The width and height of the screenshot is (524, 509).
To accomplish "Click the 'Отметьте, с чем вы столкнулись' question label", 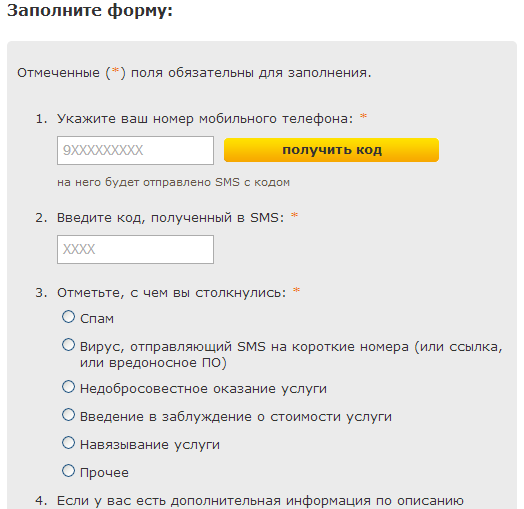I will pyautogui.click(x=171, y=293).
